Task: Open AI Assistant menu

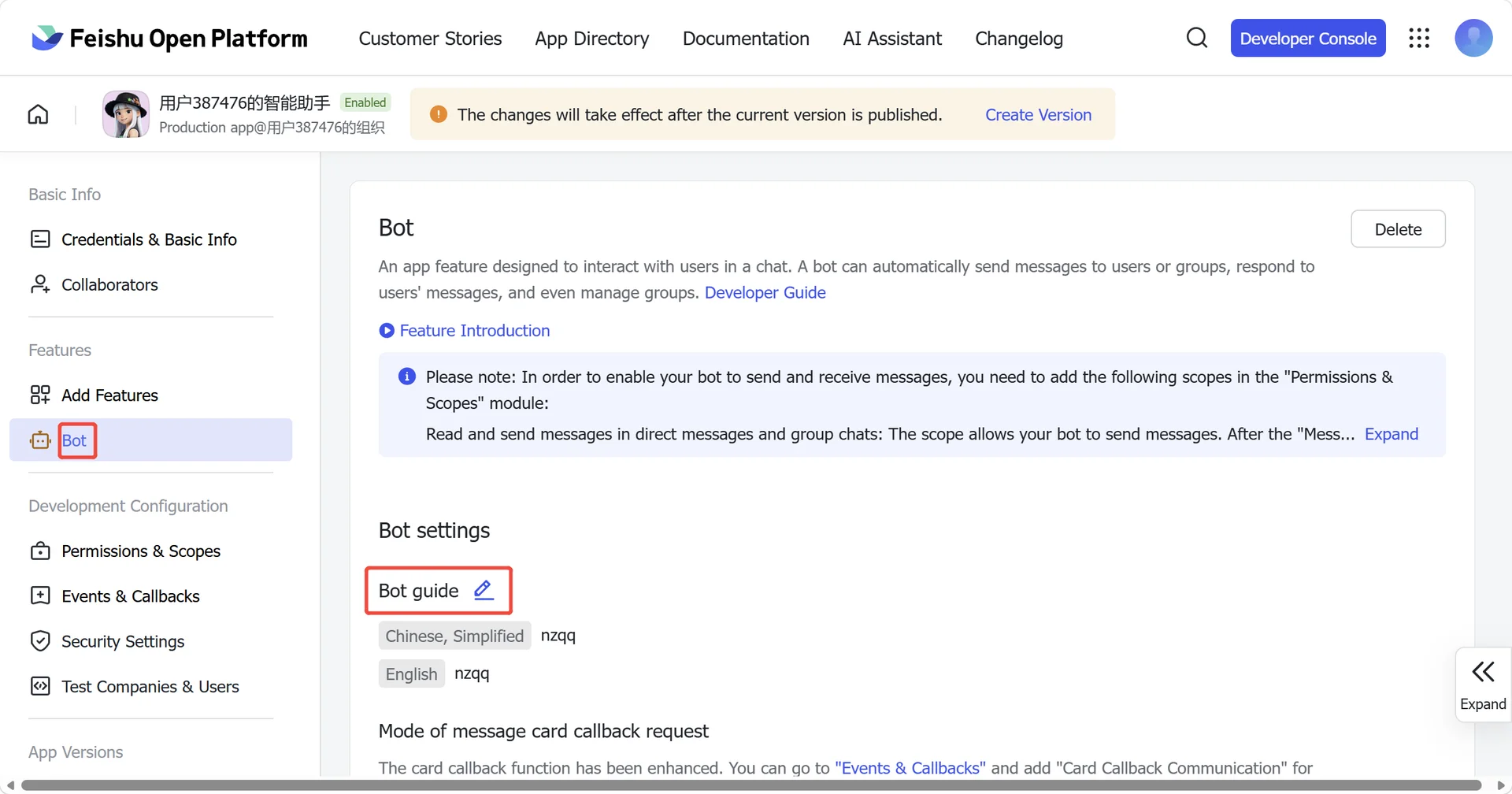Action: point(892,38)
